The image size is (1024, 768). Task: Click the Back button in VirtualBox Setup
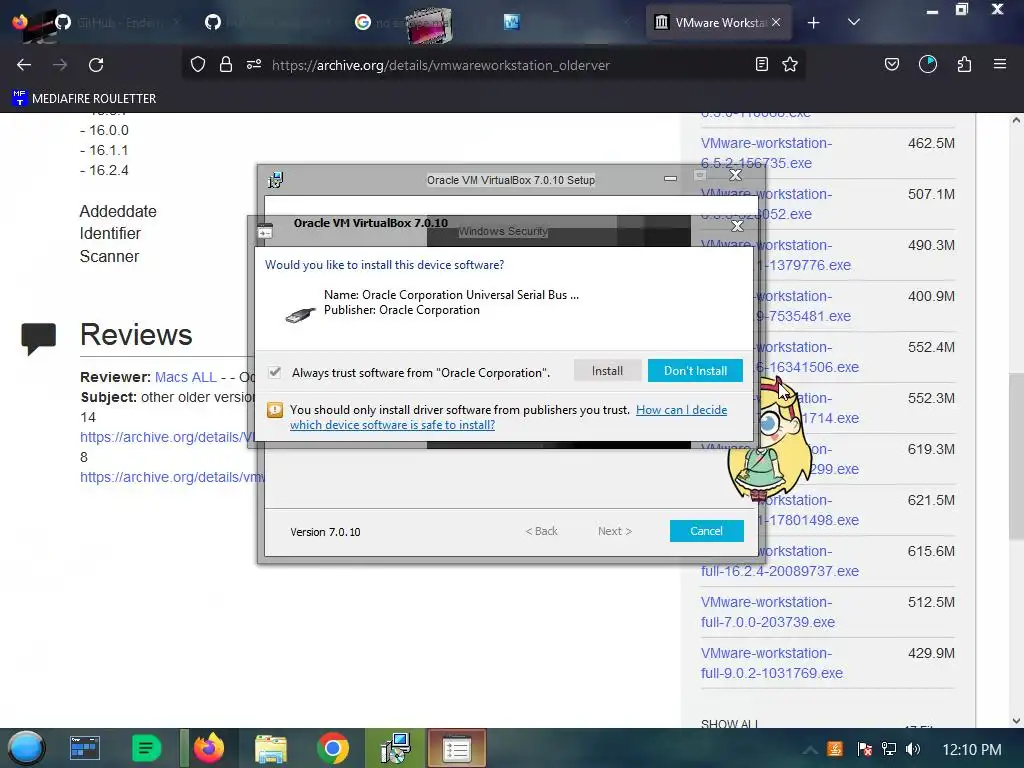[x=541, y=531]
